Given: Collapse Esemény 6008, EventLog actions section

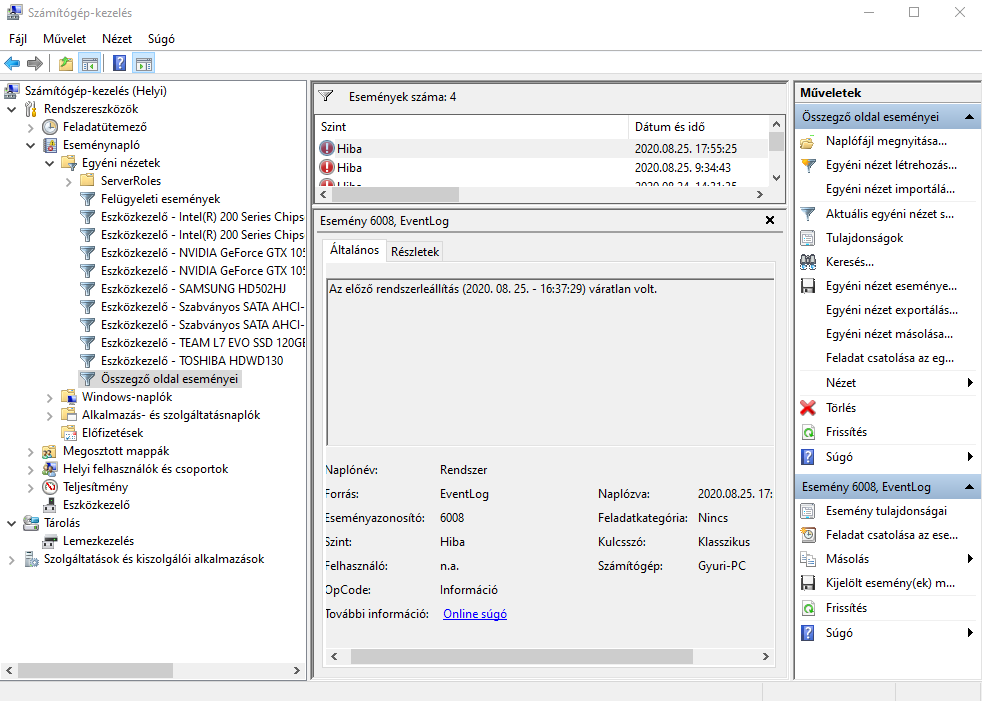Looking at the screenshot, I should (x=969, y=487).
